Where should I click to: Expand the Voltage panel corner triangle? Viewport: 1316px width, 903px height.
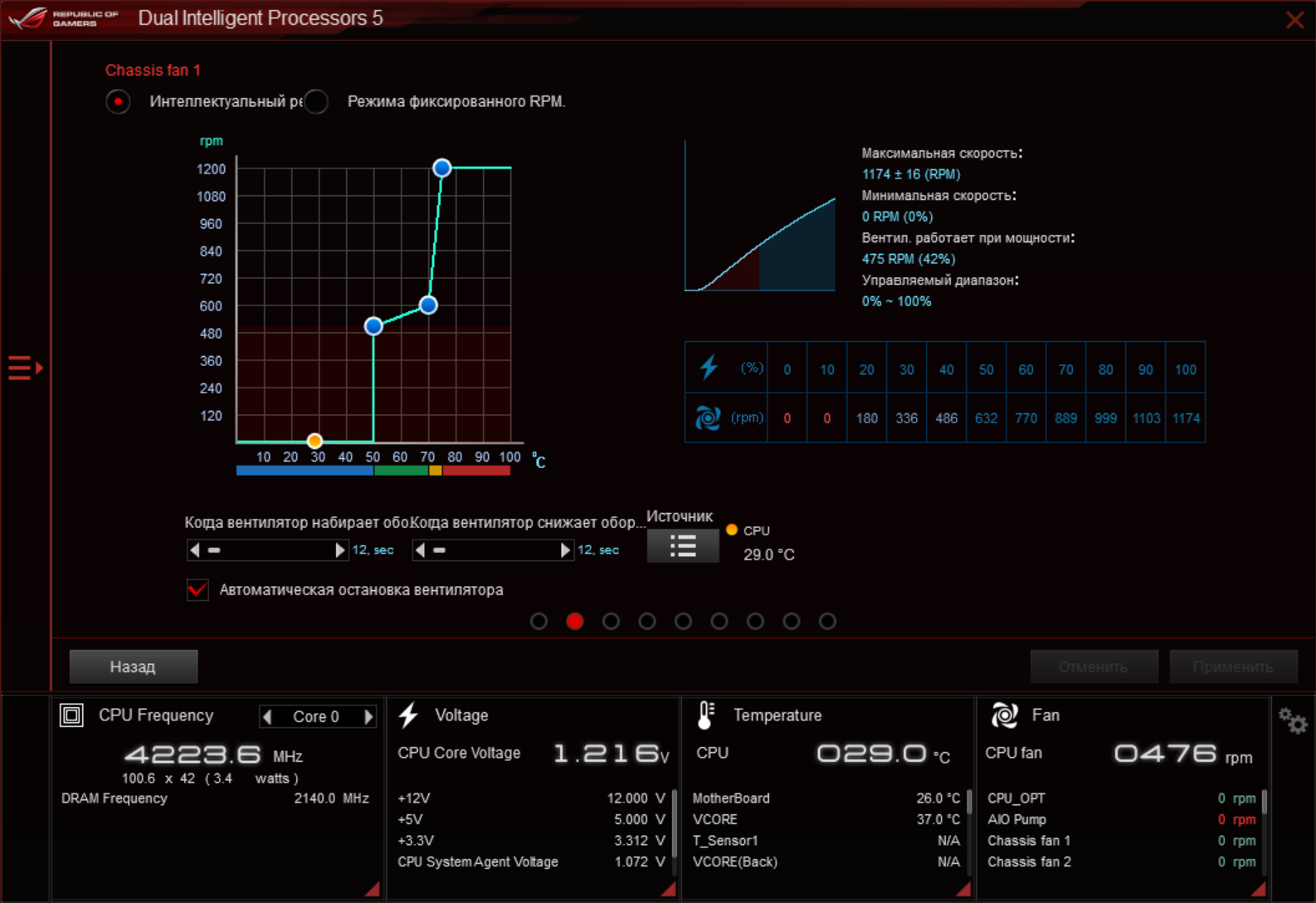(668, 889)
